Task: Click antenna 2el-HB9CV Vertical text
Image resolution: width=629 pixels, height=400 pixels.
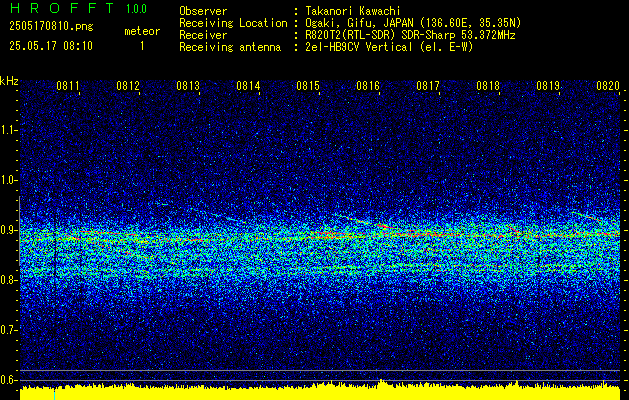Action: coord(388,47)
